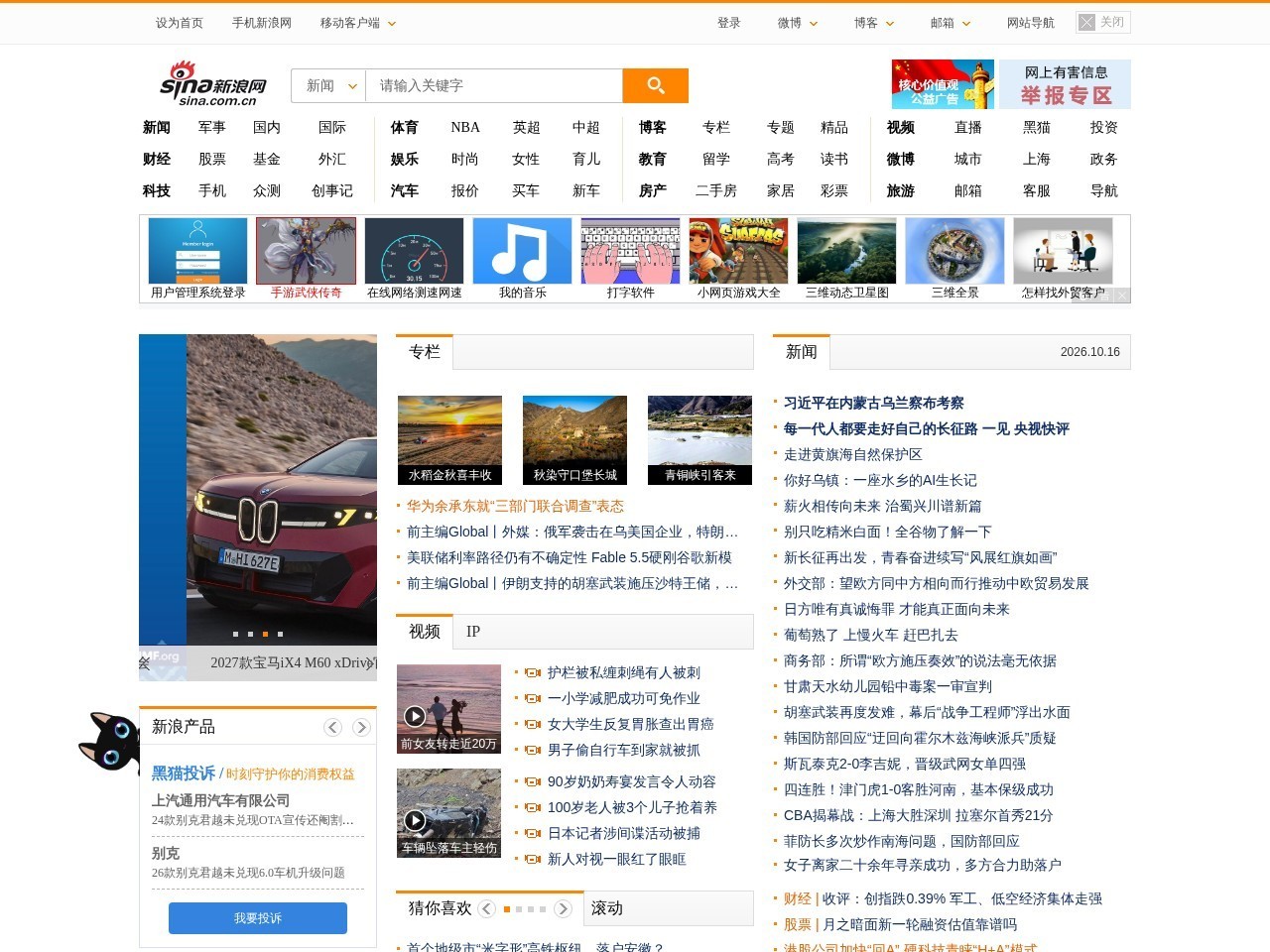Click the orange search magnifier button
This screenshot has width=1270, height=952.
point(655,85)
